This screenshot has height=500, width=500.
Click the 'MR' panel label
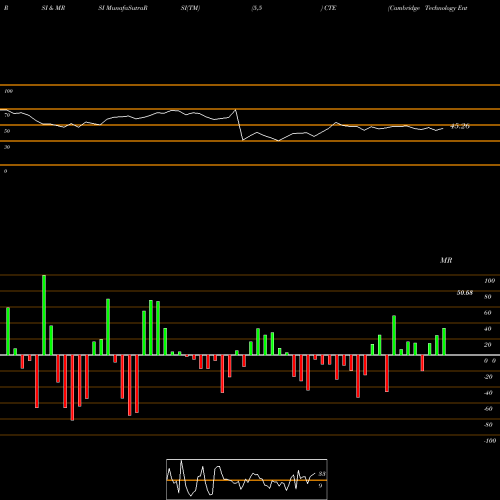[x=446, y=260]
